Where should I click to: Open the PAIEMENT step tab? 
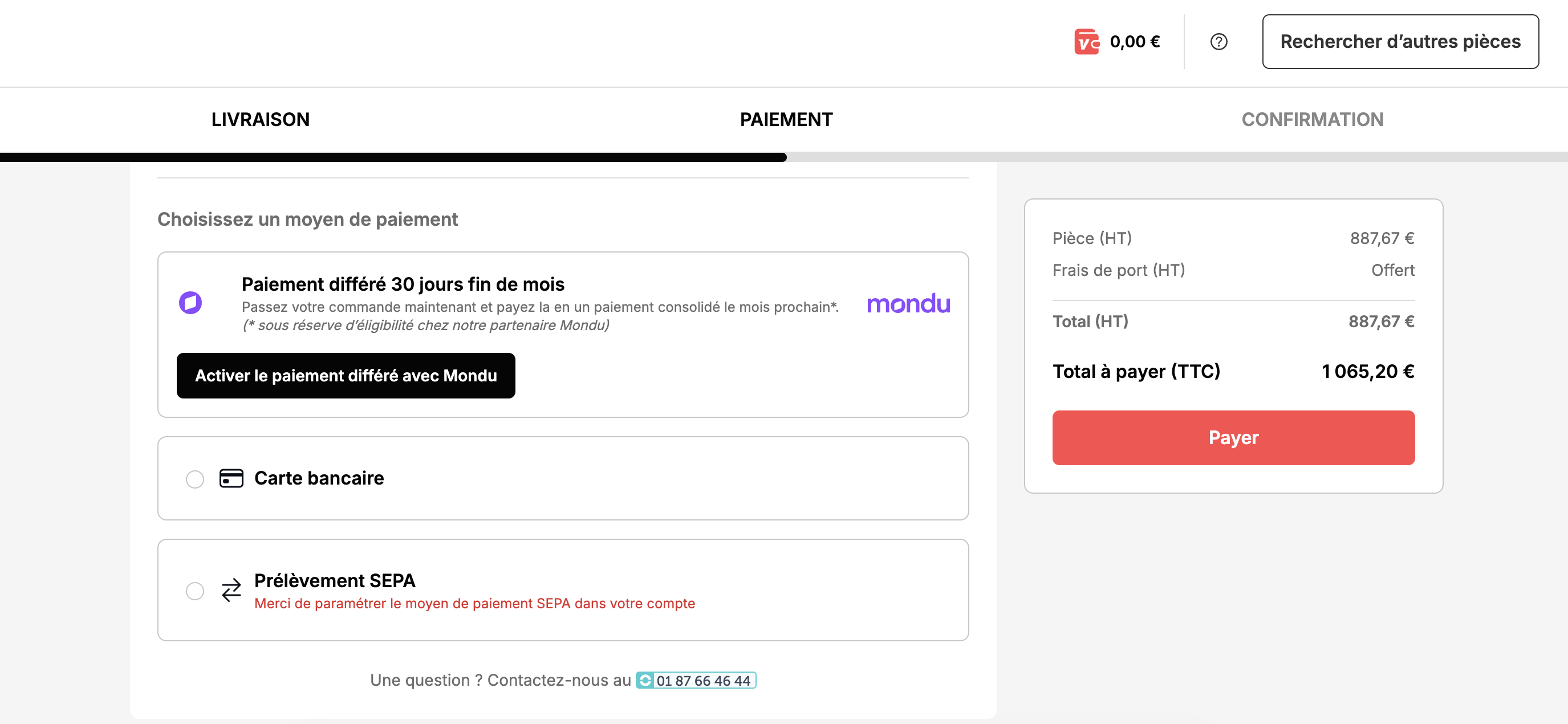pos(786,119)
